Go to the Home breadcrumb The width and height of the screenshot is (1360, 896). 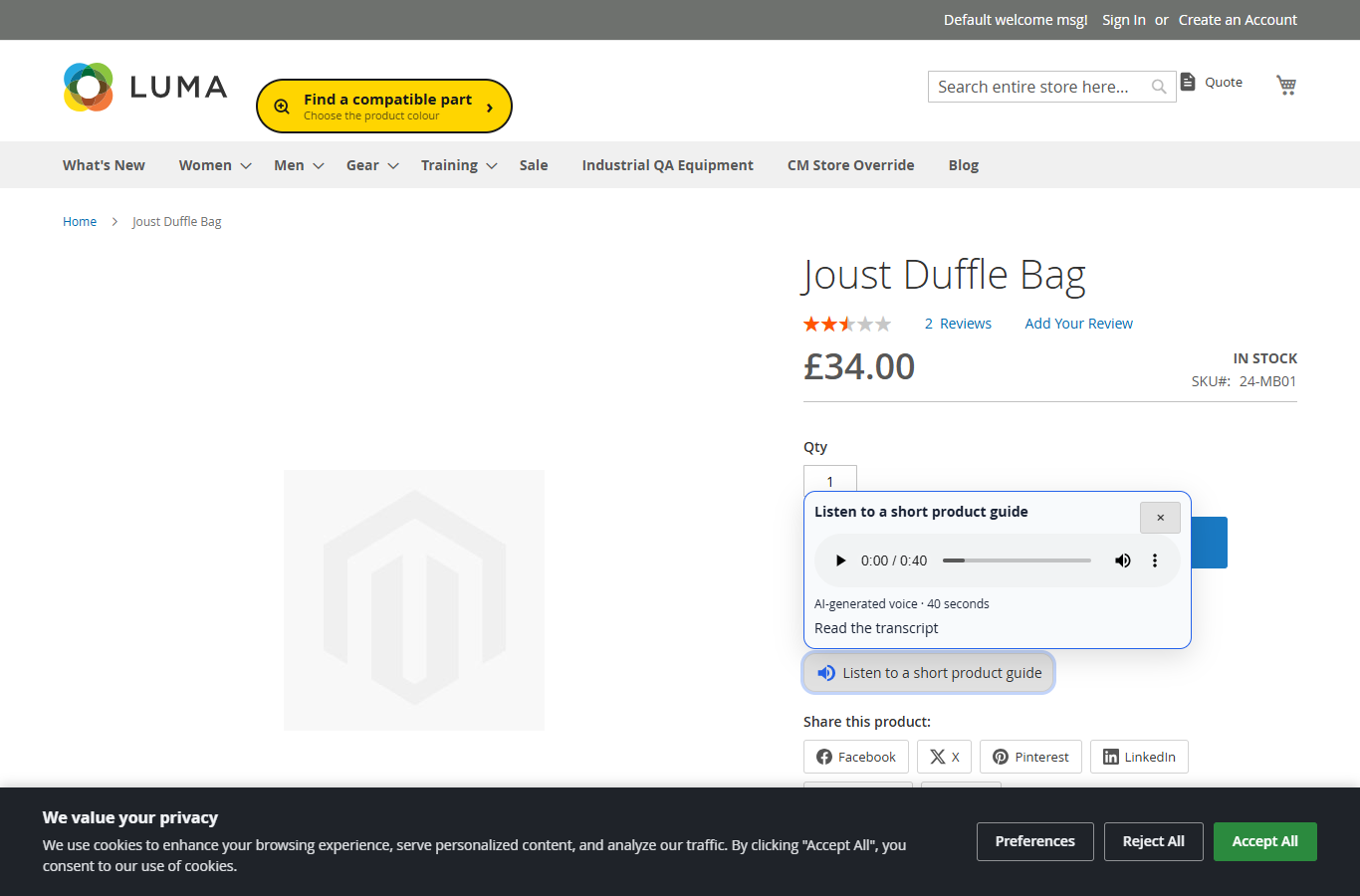(80, 221)
